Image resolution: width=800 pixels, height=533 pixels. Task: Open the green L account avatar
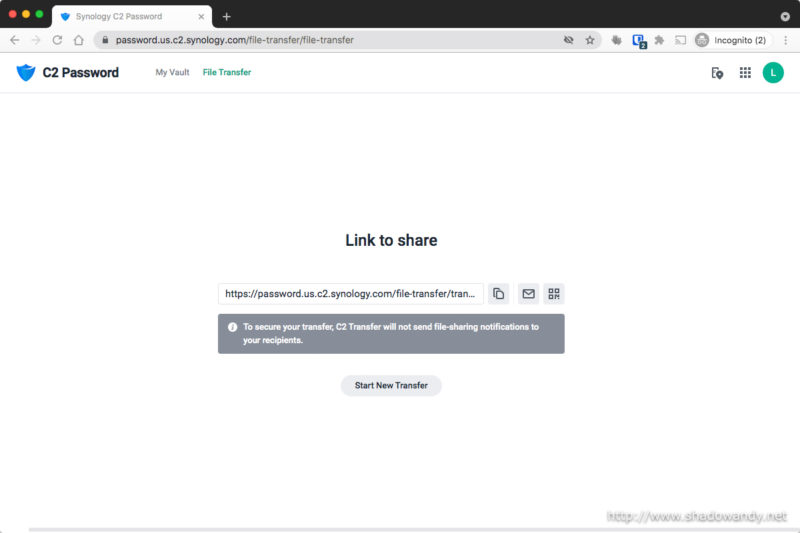[773, 73]
